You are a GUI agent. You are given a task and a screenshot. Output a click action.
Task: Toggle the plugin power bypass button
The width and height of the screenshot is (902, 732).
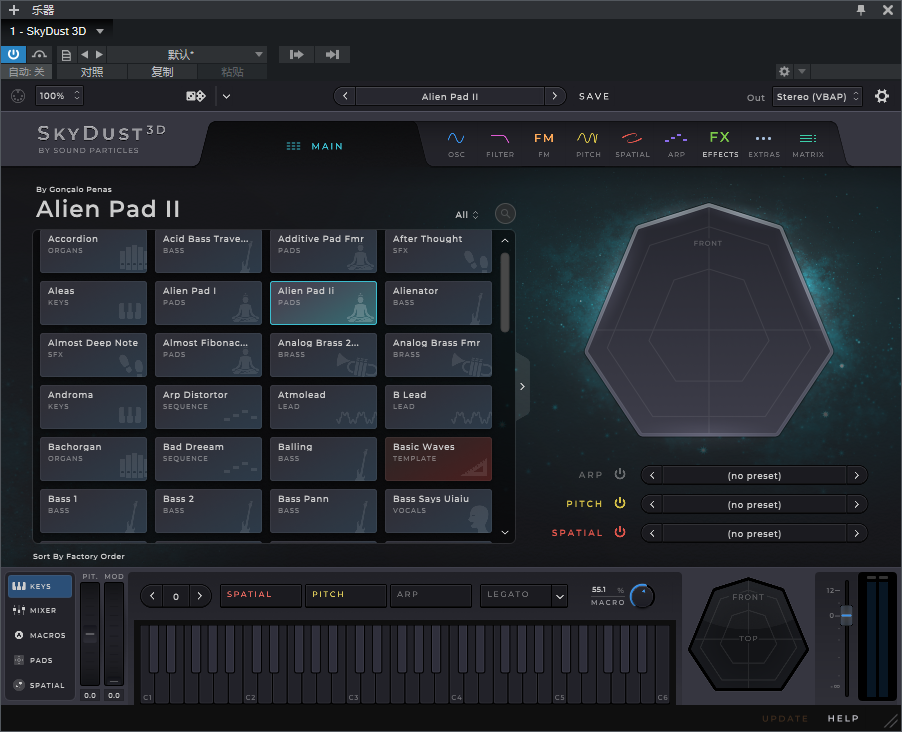pyautogui.click(x=13, y=55)
